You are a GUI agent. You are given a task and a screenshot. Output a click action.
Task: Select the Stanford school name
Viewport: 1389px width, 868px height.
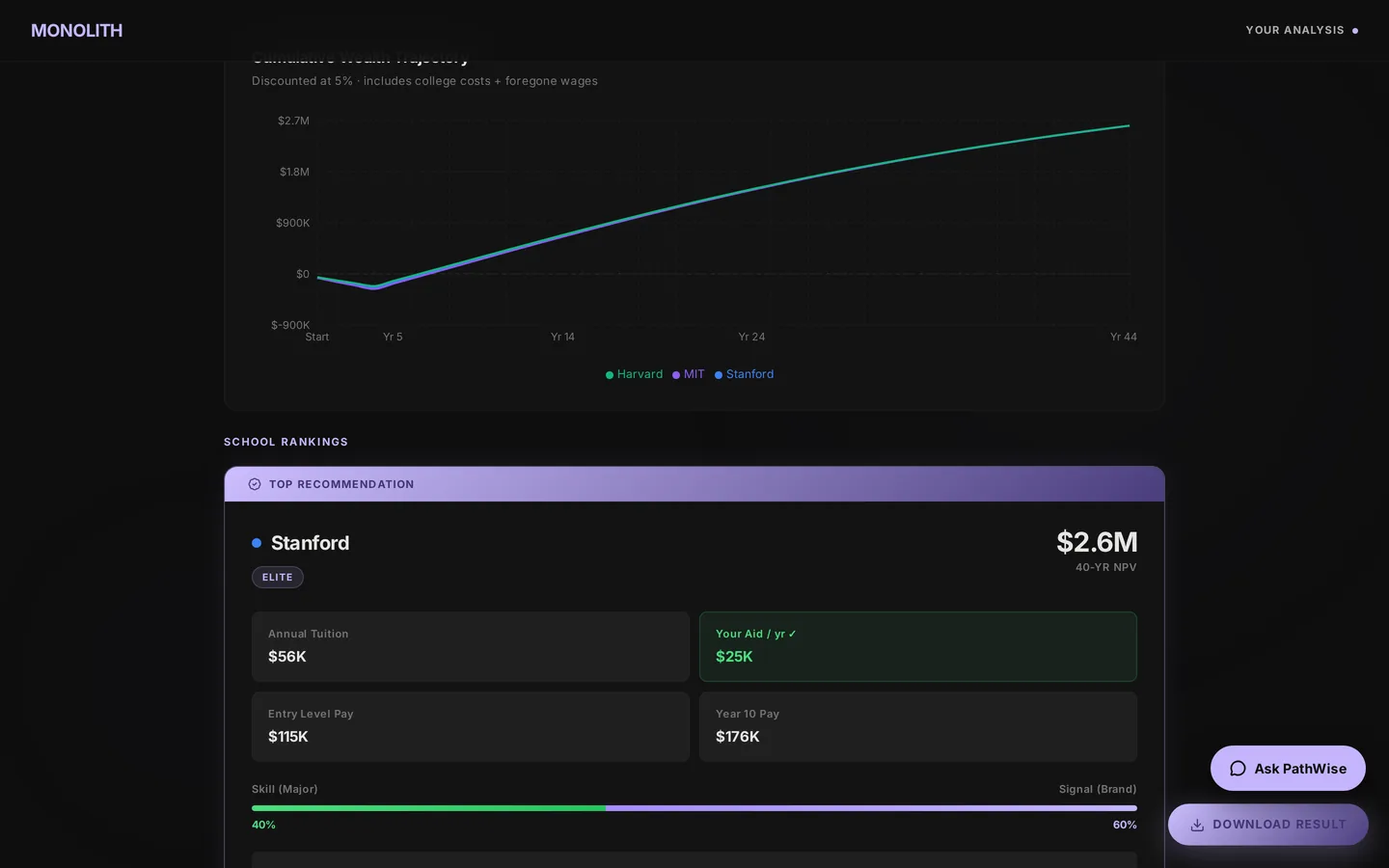click(x=310, y=543)
